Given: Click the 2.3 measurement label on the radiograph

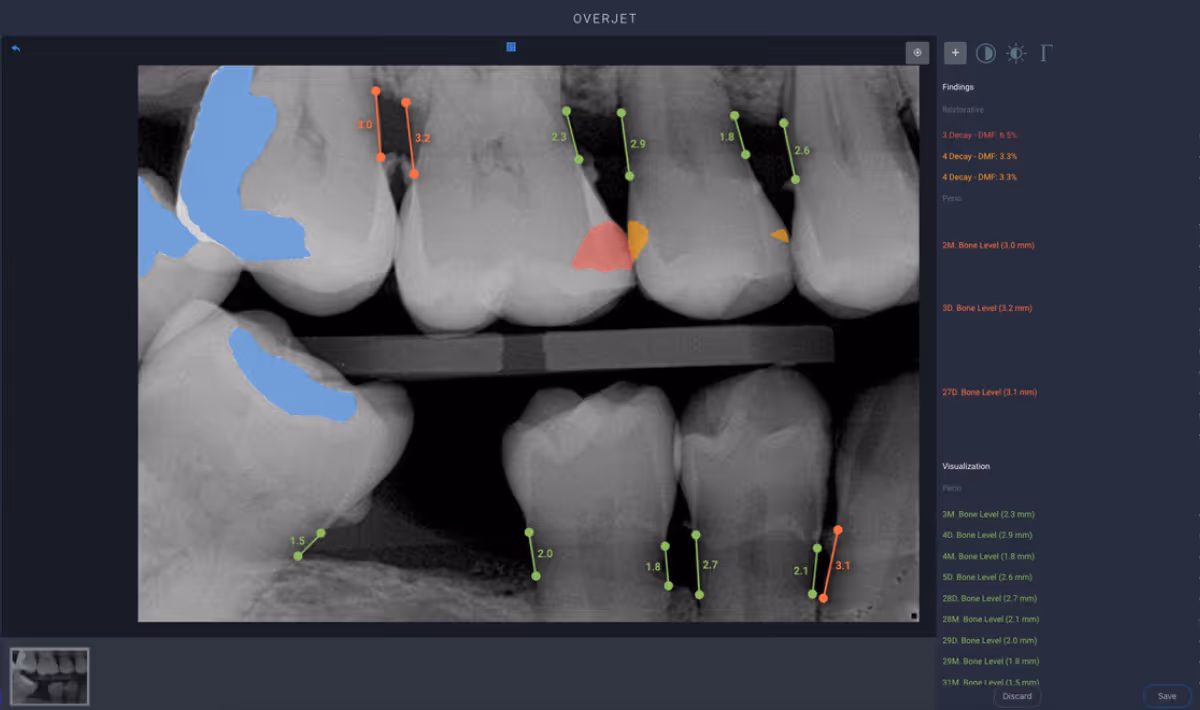Looking at the screenshot, I should (558, 137).
